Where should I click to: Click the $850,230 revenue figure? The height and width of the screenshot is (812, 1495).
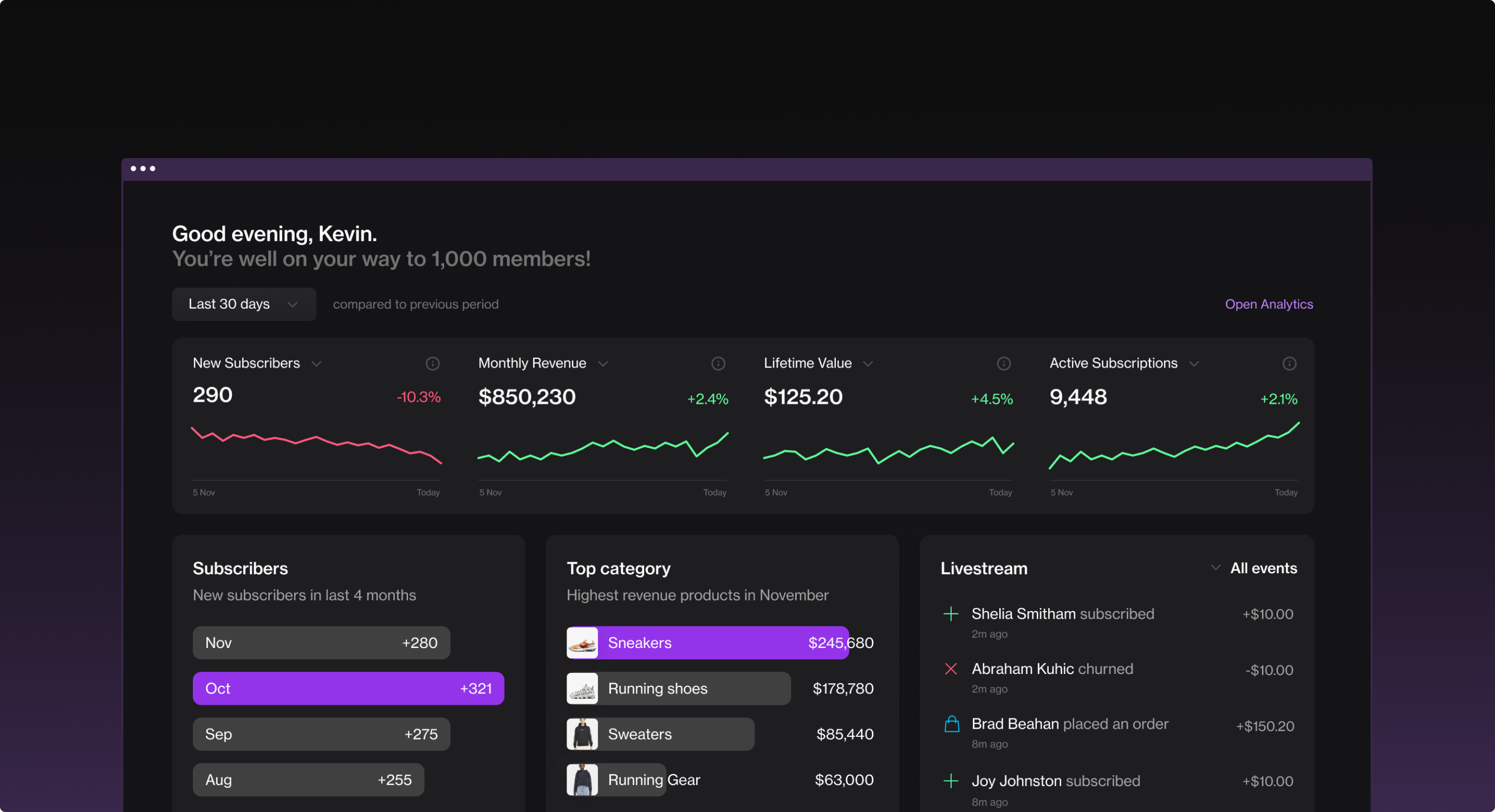[527, 397]
